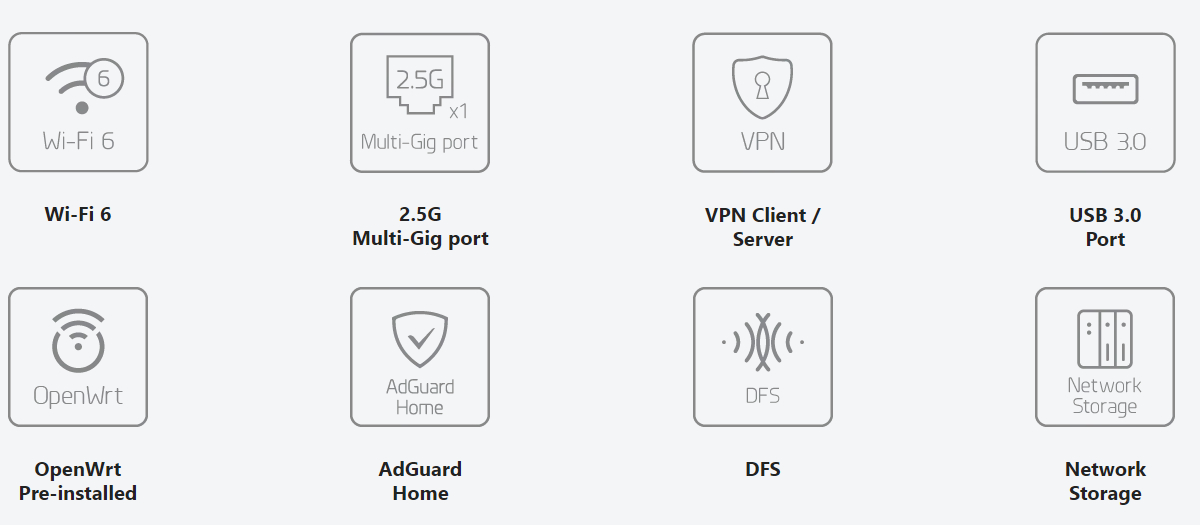1200x525 pixels.
Task: Select the USB 3.0 port icon tile
Action: (1105, 103)
